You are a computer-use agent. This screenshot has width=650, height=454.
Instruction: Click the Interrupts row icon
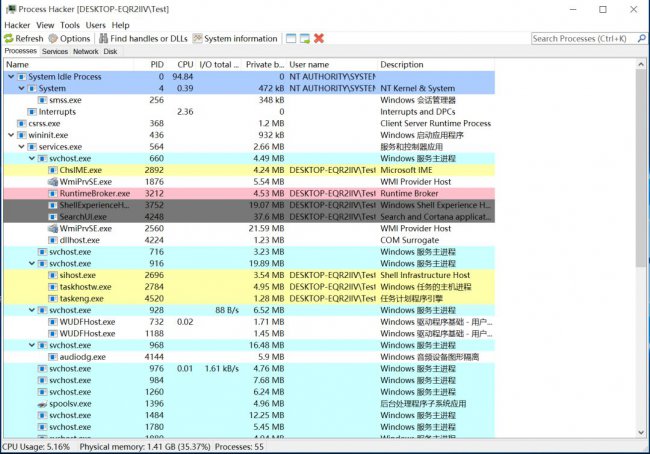pyautogui.click(x=32, y=112)
